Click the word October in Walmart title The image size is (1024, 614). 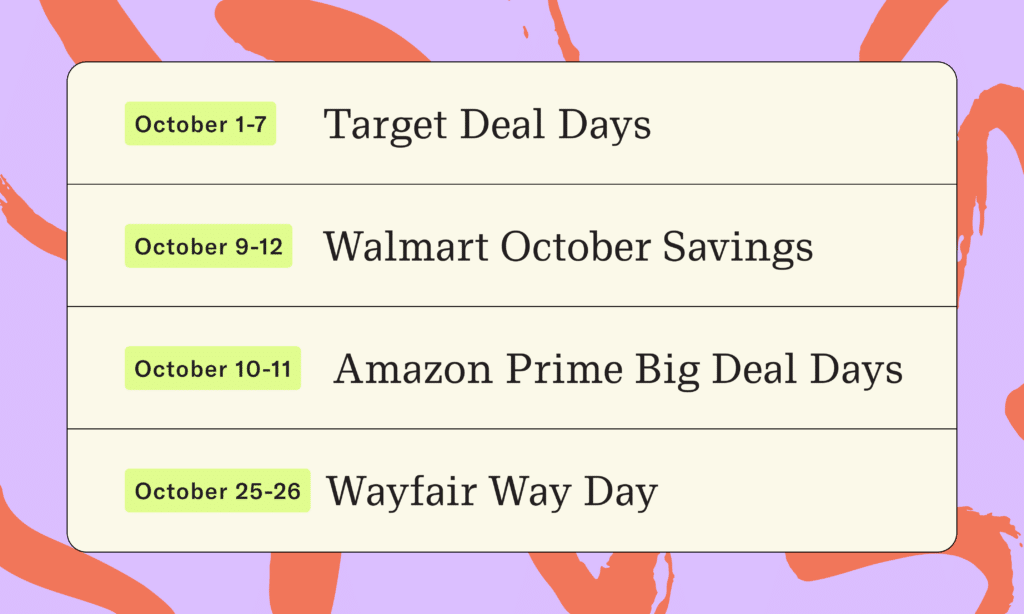(x=575, y=247)
